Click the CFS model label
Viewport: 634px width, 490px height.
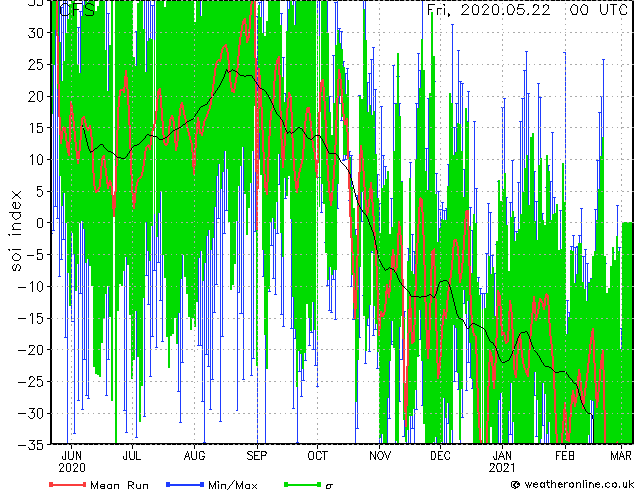click(77, 10)
